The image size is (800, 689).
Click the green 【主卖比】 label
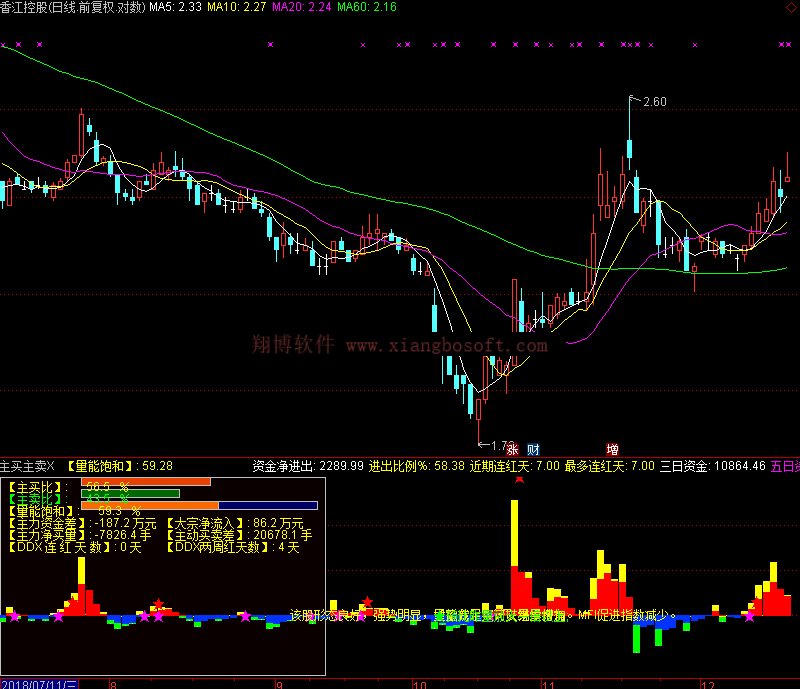pos(35,499)
